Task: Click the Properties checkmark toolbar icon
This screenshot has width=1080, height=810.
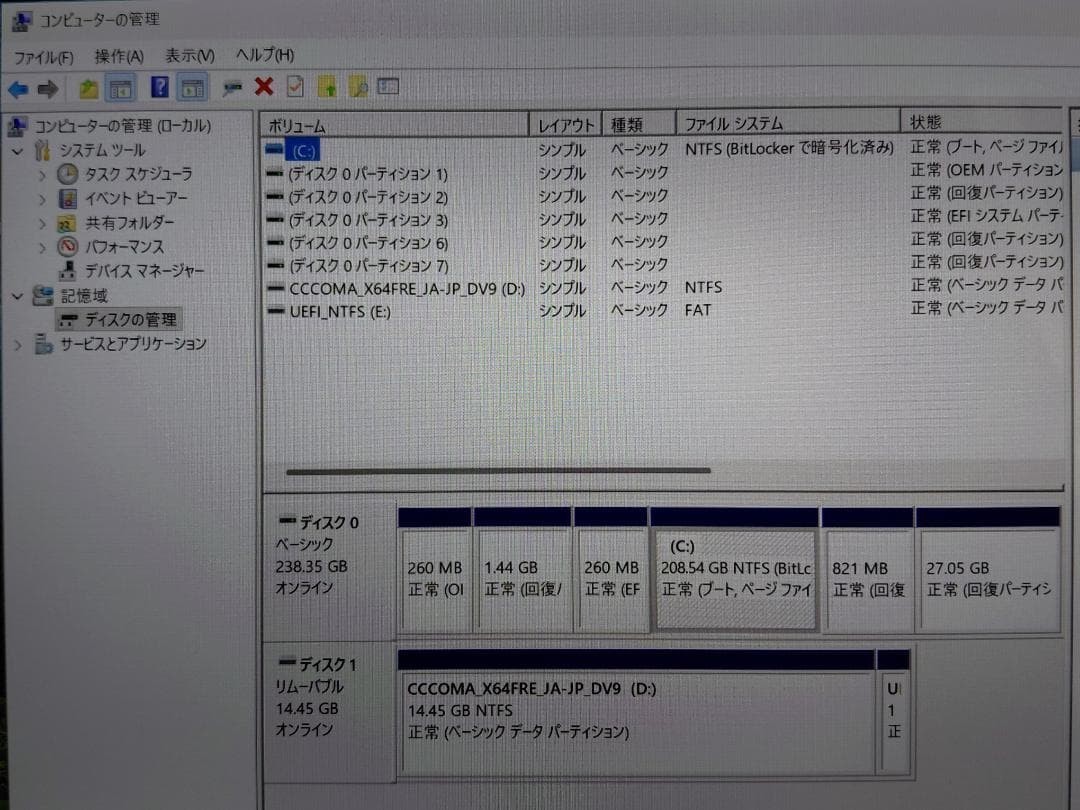Action: (295, 87)
